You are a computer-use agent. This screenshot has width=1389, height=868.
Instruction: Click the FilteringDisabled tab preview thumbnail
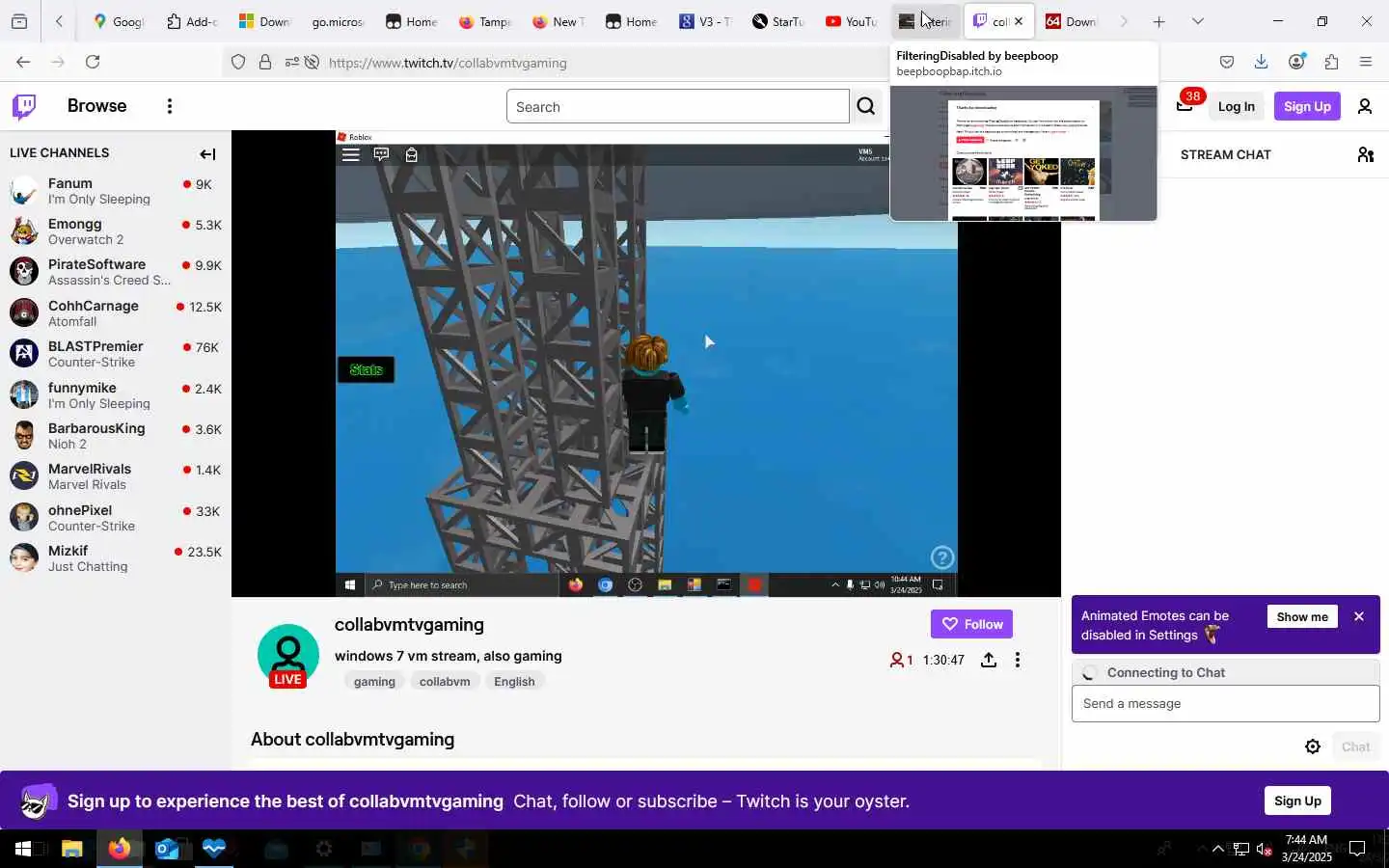pos(1023,153)
